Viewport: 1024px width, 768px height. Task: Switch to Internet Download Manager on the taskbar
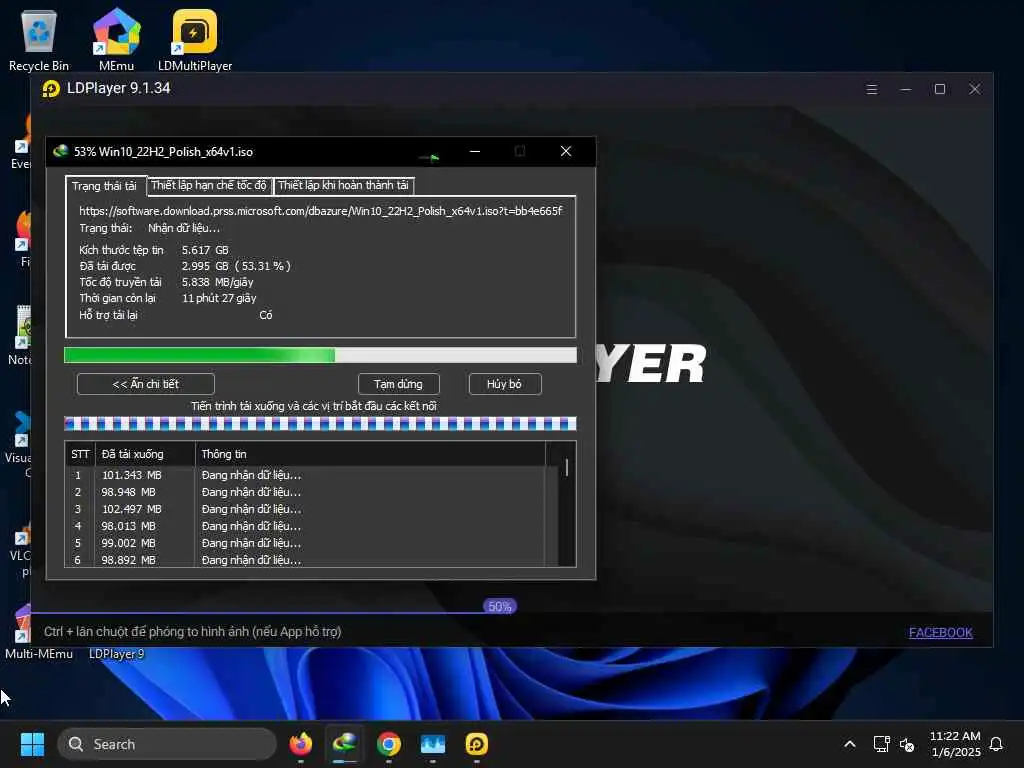(345, 744)
